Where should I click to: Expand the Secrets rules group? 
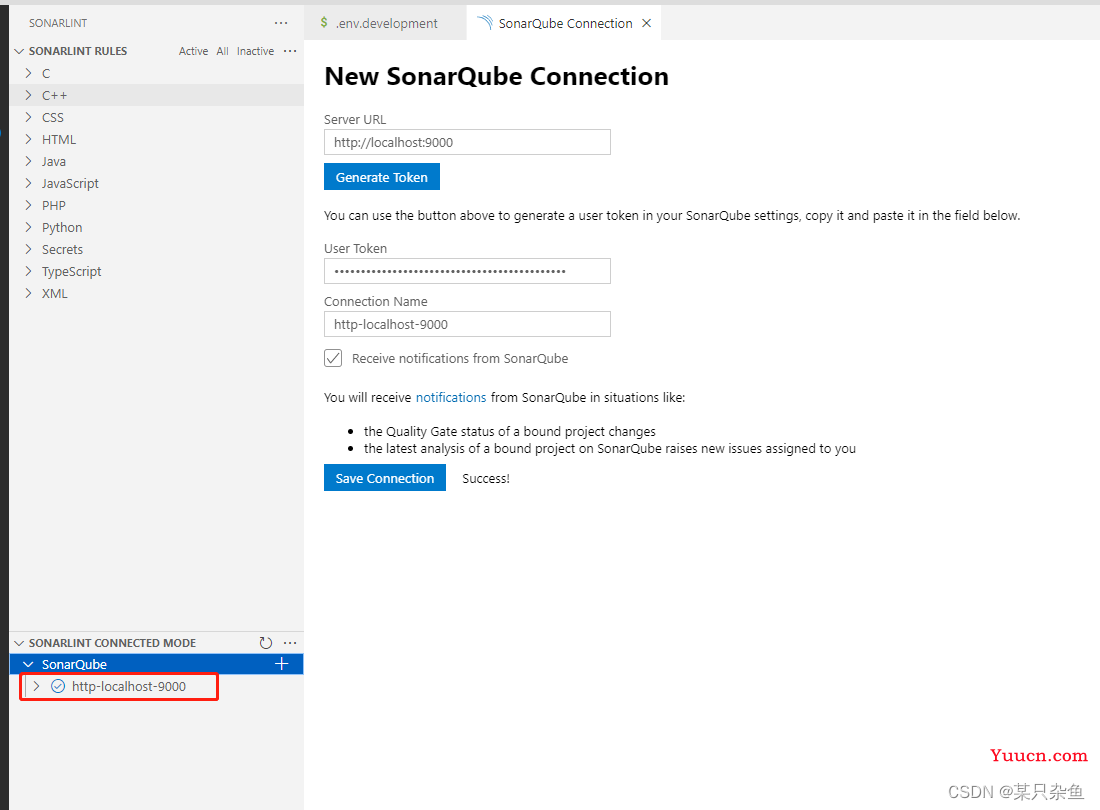[28, 249]
